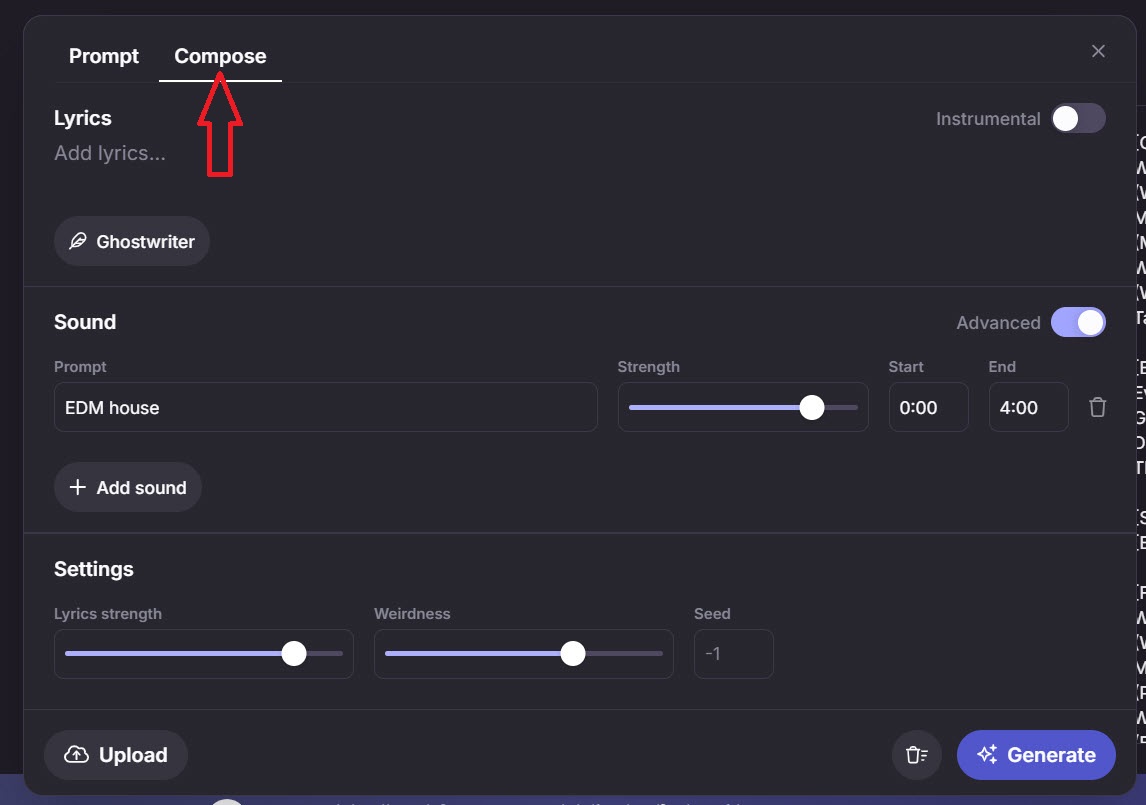
Task: Click the Add sound button
Action: pos(127,487)
